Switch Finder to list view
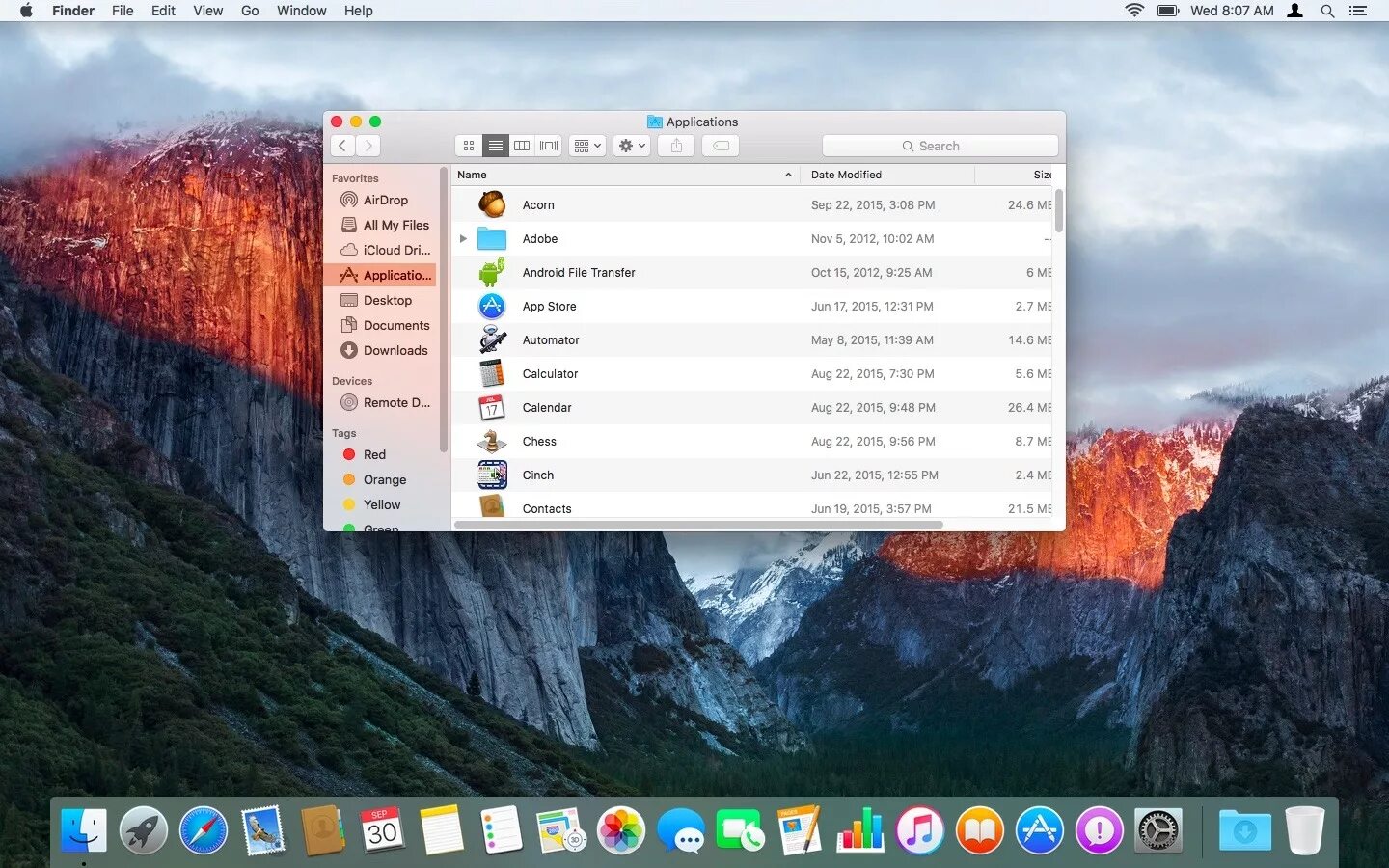1389x868 pixels. click(x=496, y=146)
